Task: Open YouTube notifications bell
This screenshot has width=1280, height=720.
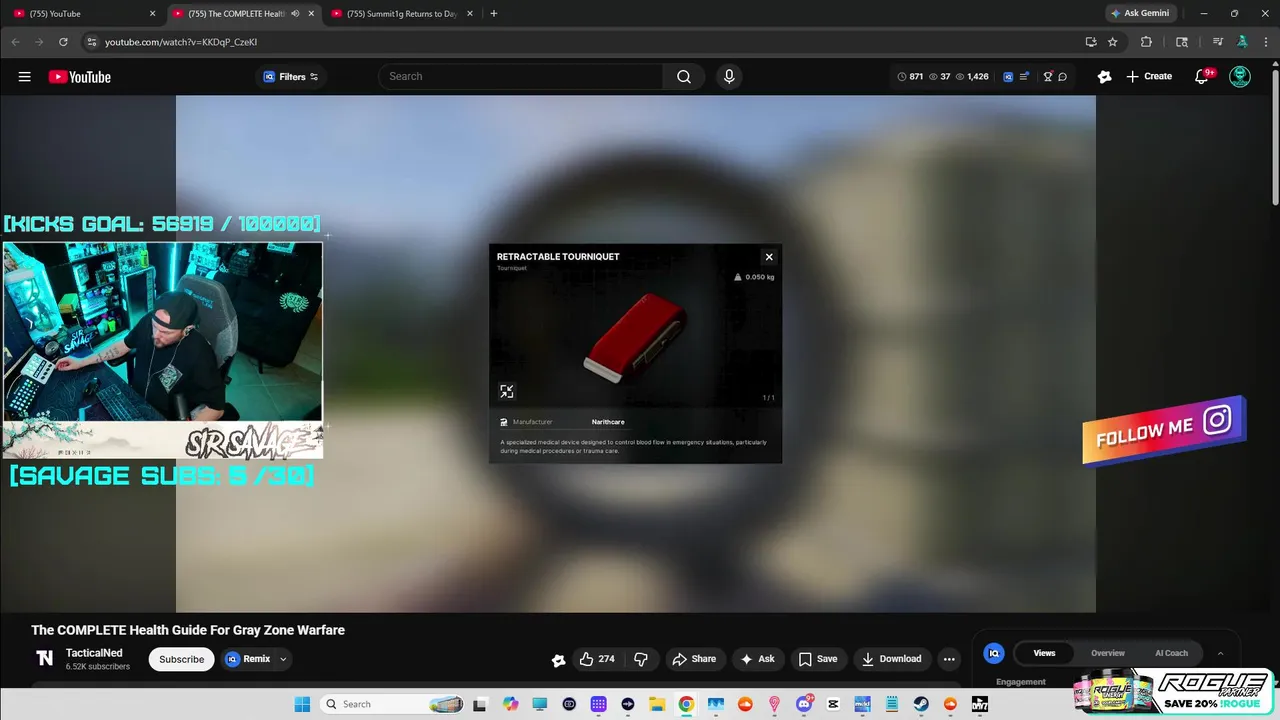Action: tap(1203, 77)
